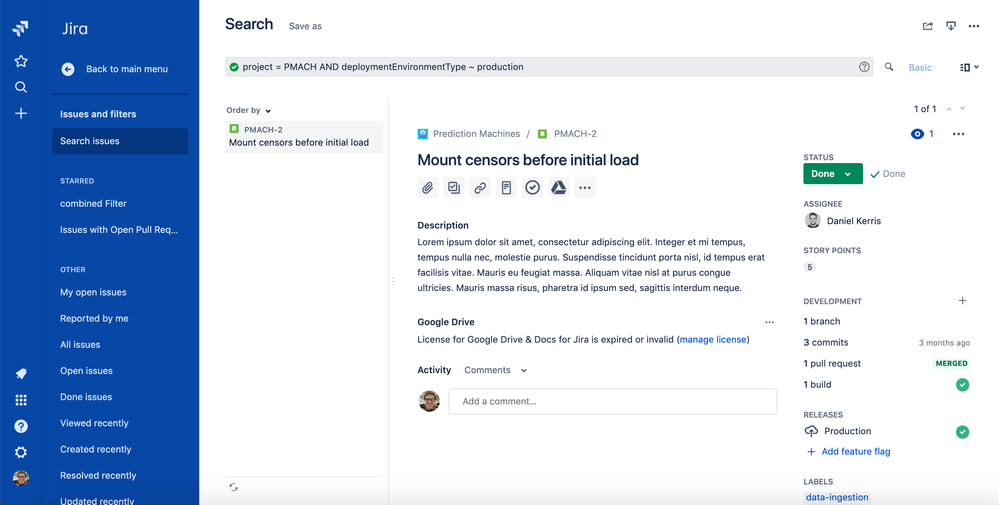Viewport: 999px width, 505px height.
Task: Click the manage license link
Action: [x=713, y=339]
